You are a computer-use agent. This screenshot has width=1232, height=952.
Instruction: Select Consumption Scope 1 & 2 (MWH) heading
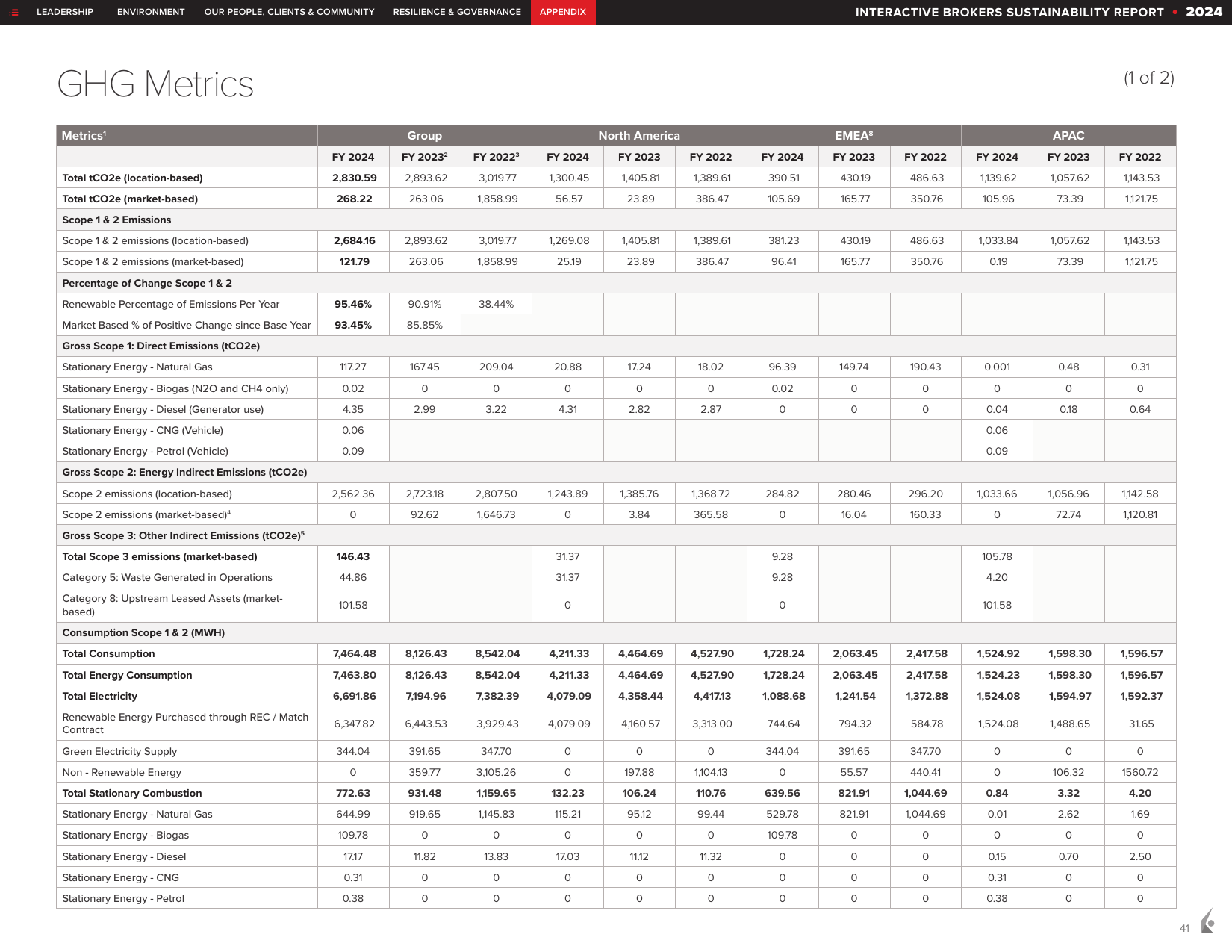pyautogui.click(x=143, y=632)
